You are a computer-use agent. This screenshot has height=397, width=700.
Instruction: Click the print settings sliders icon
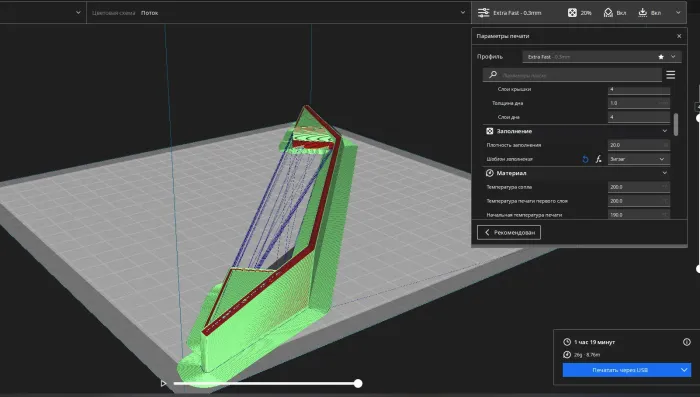point(483,13)
